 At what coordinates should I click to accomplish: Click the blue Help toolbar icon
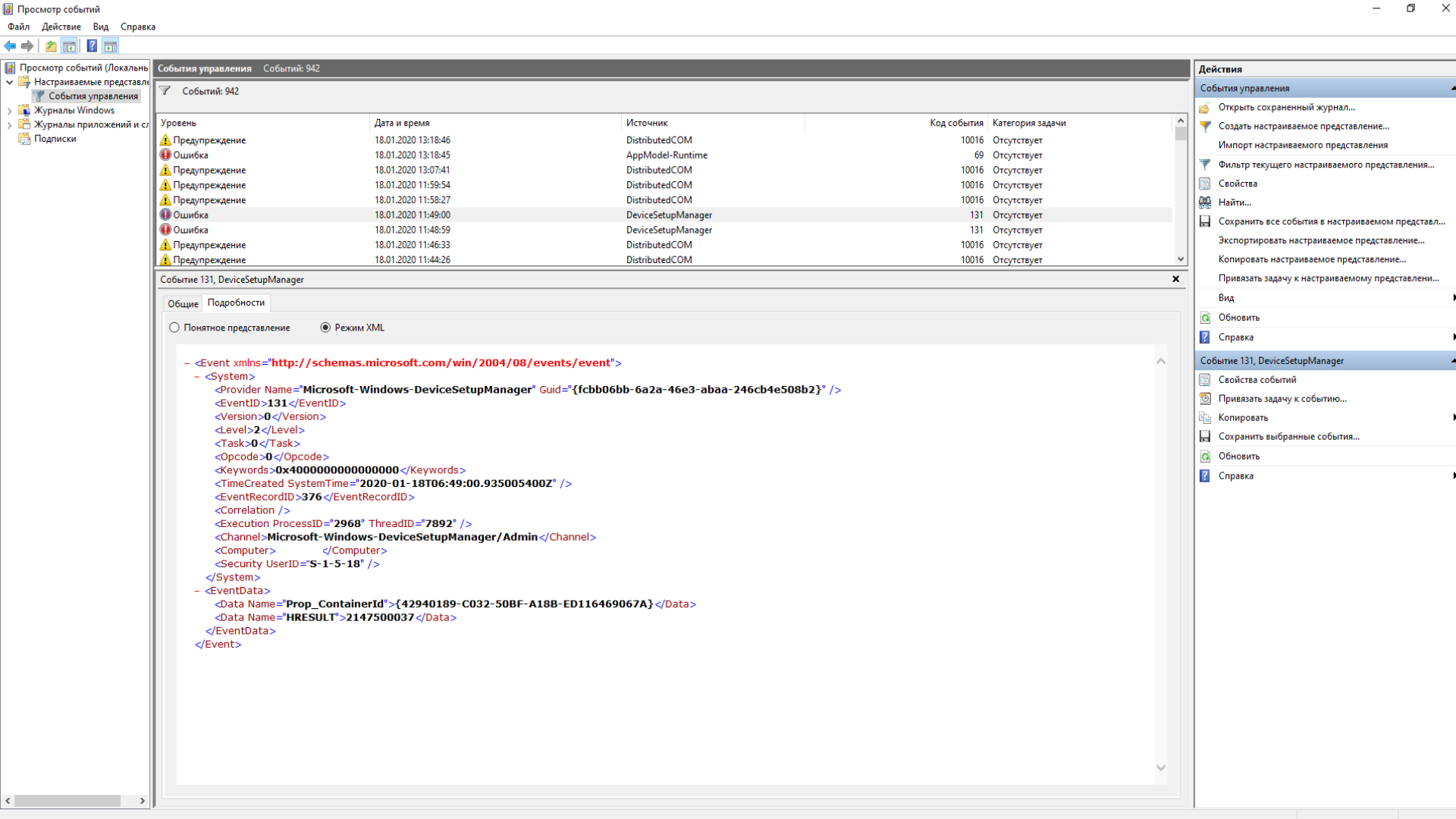coord(92,46)
